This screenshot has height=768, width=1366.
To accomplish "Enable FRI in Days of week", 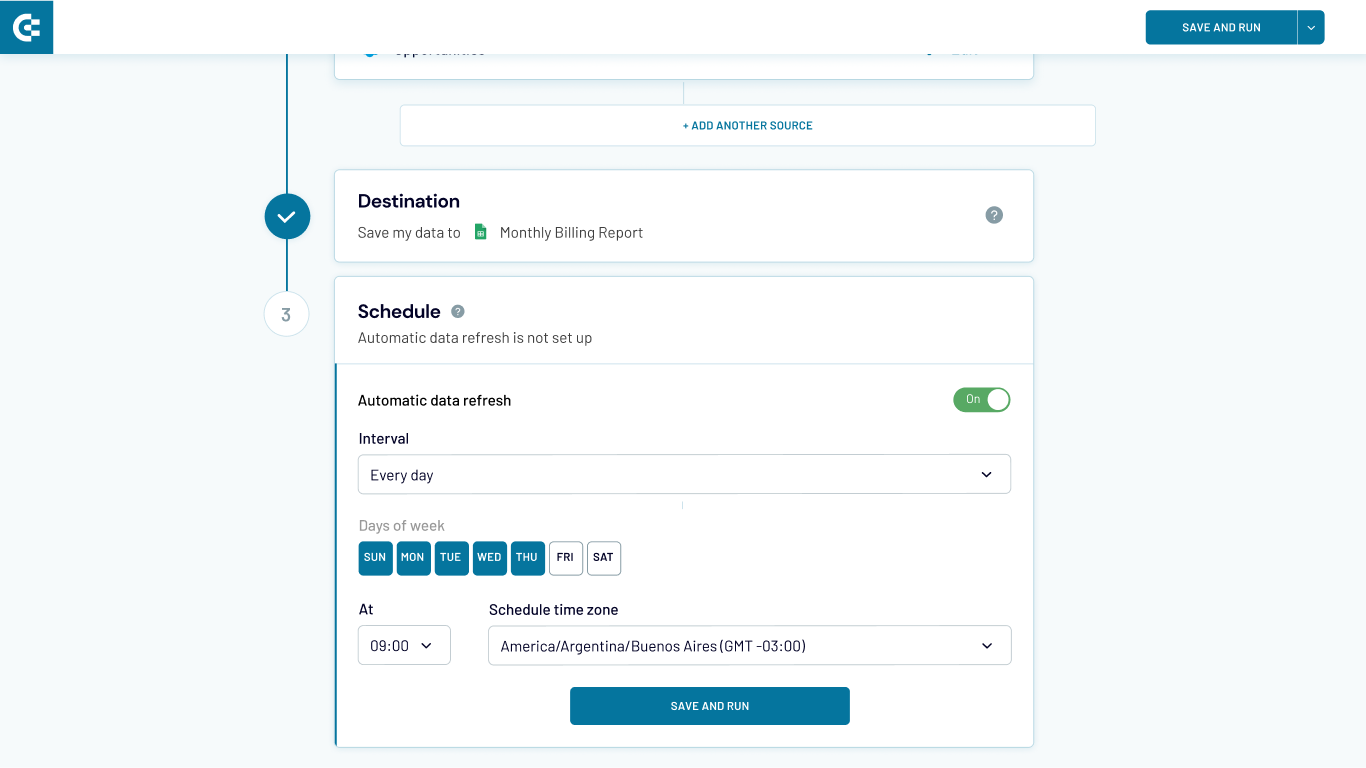I will (x=565, y=558).
